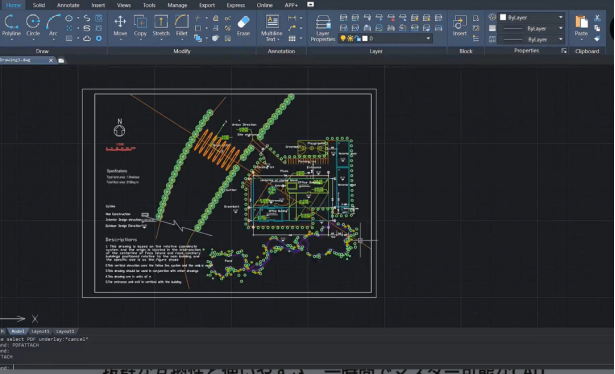
Task: Click the Copy Clip icon in Clipboard
Action: pos(597,28)
